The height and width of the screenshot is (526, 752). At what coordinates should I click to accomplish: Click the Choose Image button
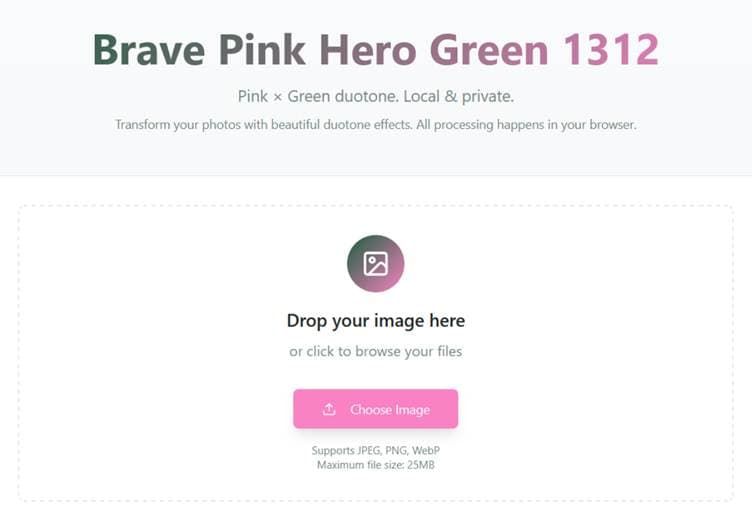(376, 409)
